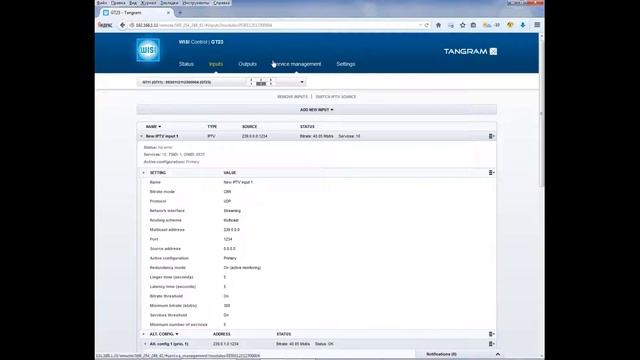Open the Settings tab
The width and height of the screenshot is (640, 360).
click(x=346, y=64)
